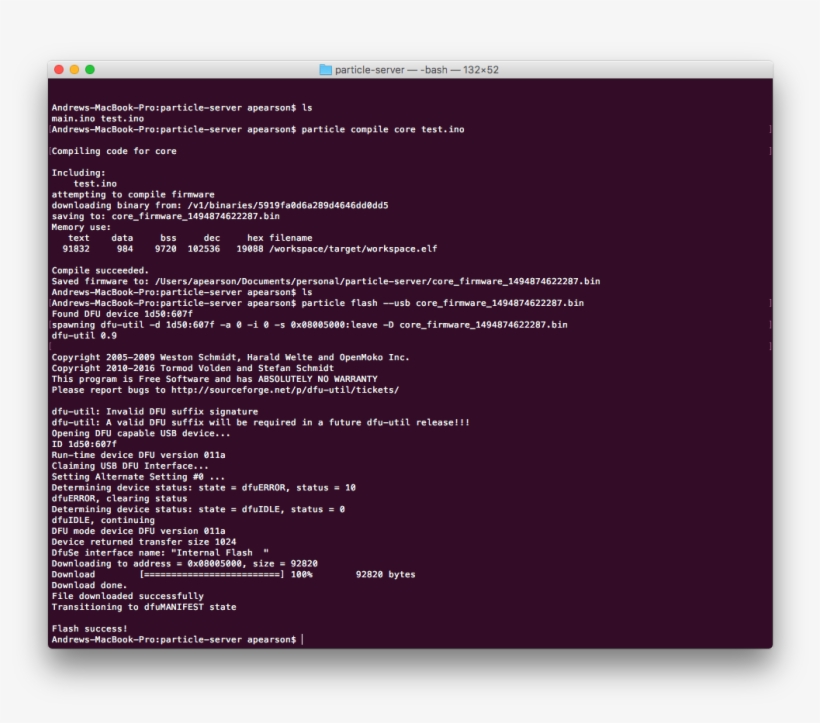Viewport: 820px width, 723px height.
Task: Place cursor at the final command prompt
Action: (301, 639)
